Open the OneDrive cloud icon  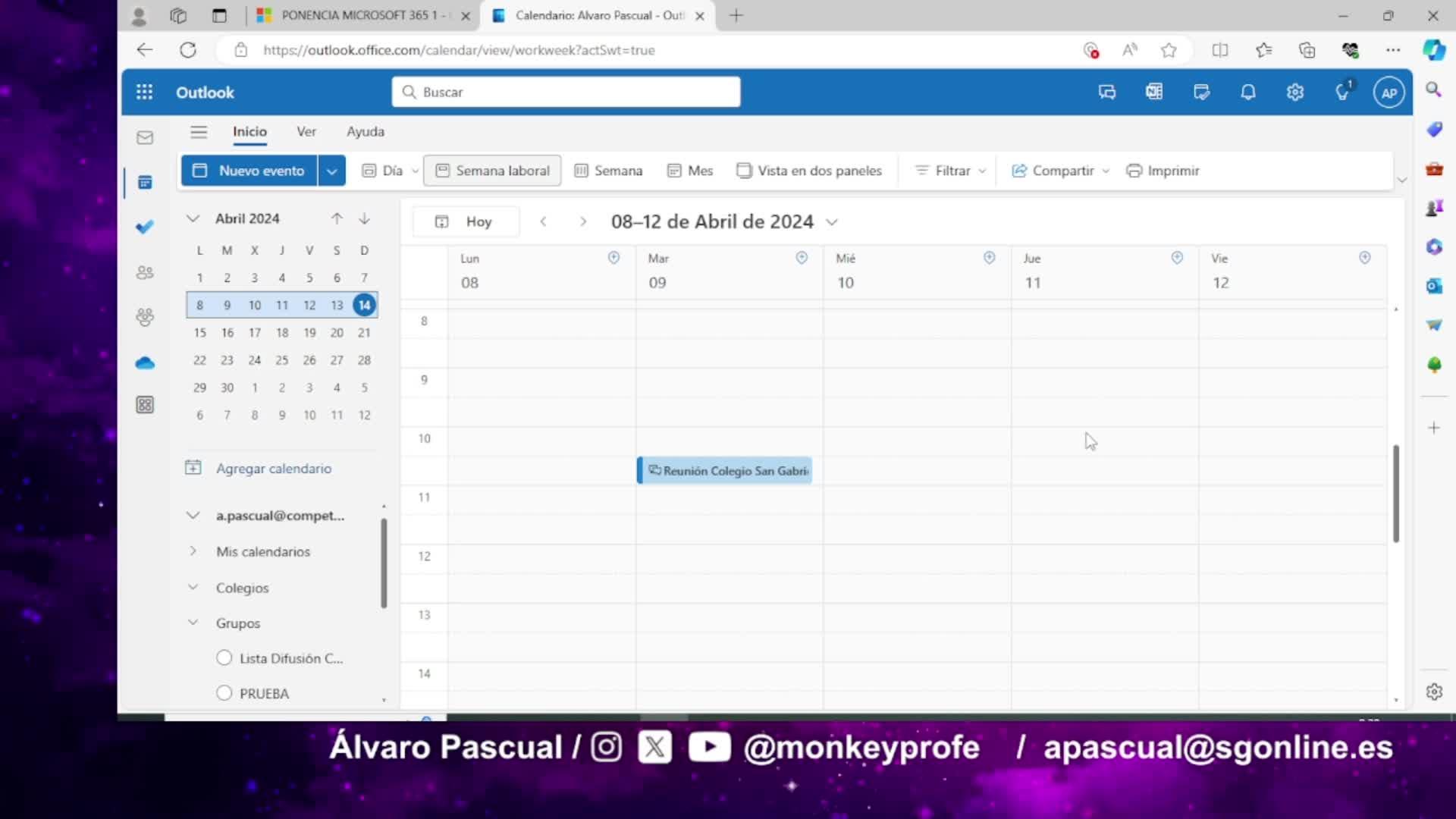click(x=145, y=363)
